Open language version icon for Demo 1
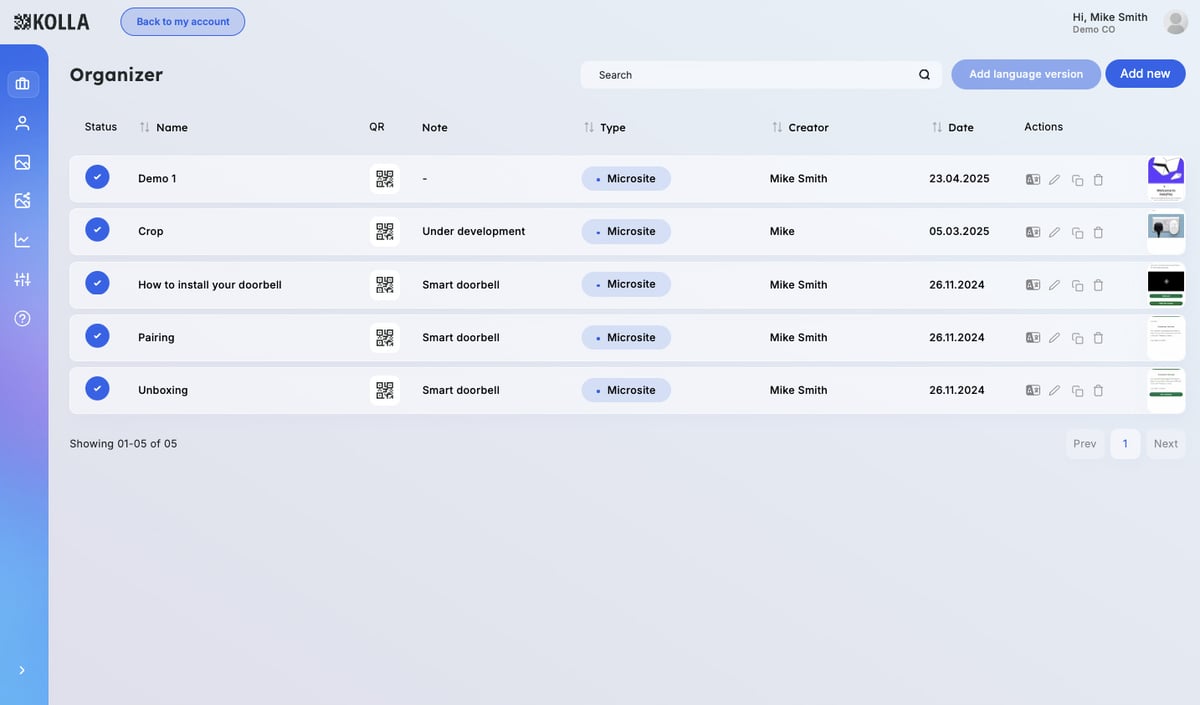 pos(1033,180)
